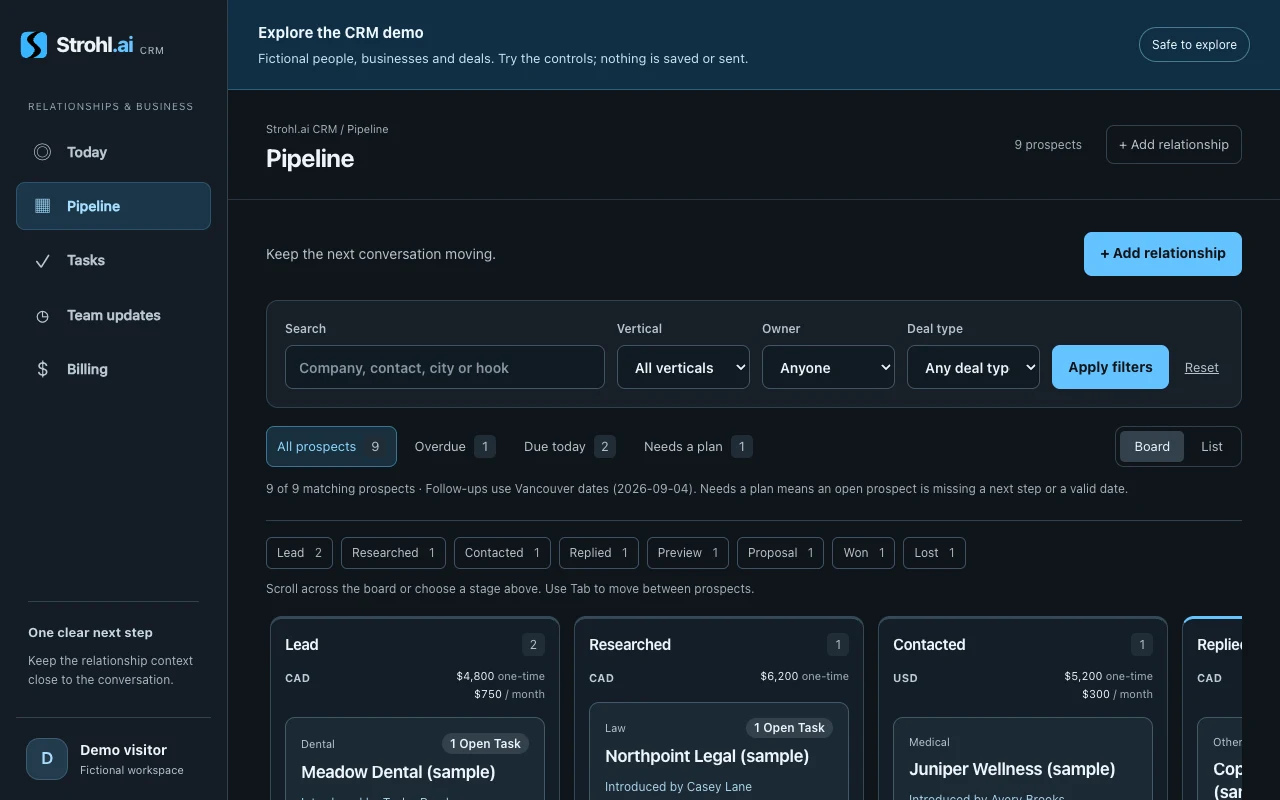Click the Team updates clock icon
1280x800 pixels.
pos(42,316)
